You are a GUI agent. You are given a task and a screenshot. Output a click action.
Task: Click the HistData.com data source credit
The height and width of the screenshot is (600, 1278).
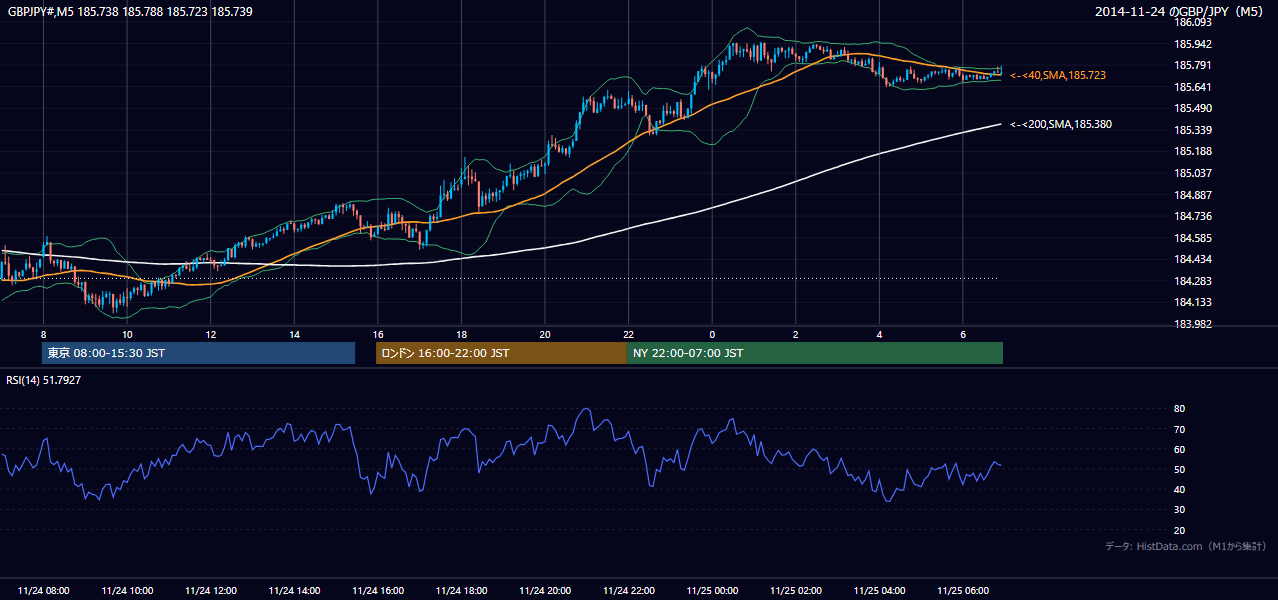pos(1186,546)
